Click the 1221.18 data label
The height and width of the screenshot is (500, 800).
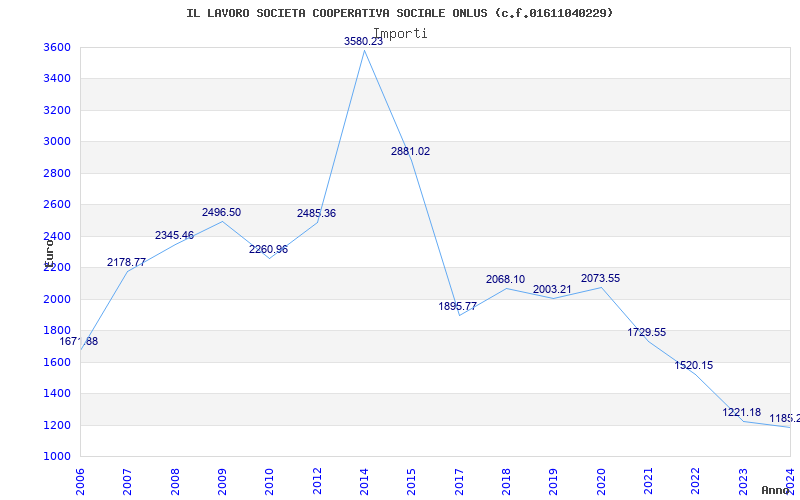741,412
